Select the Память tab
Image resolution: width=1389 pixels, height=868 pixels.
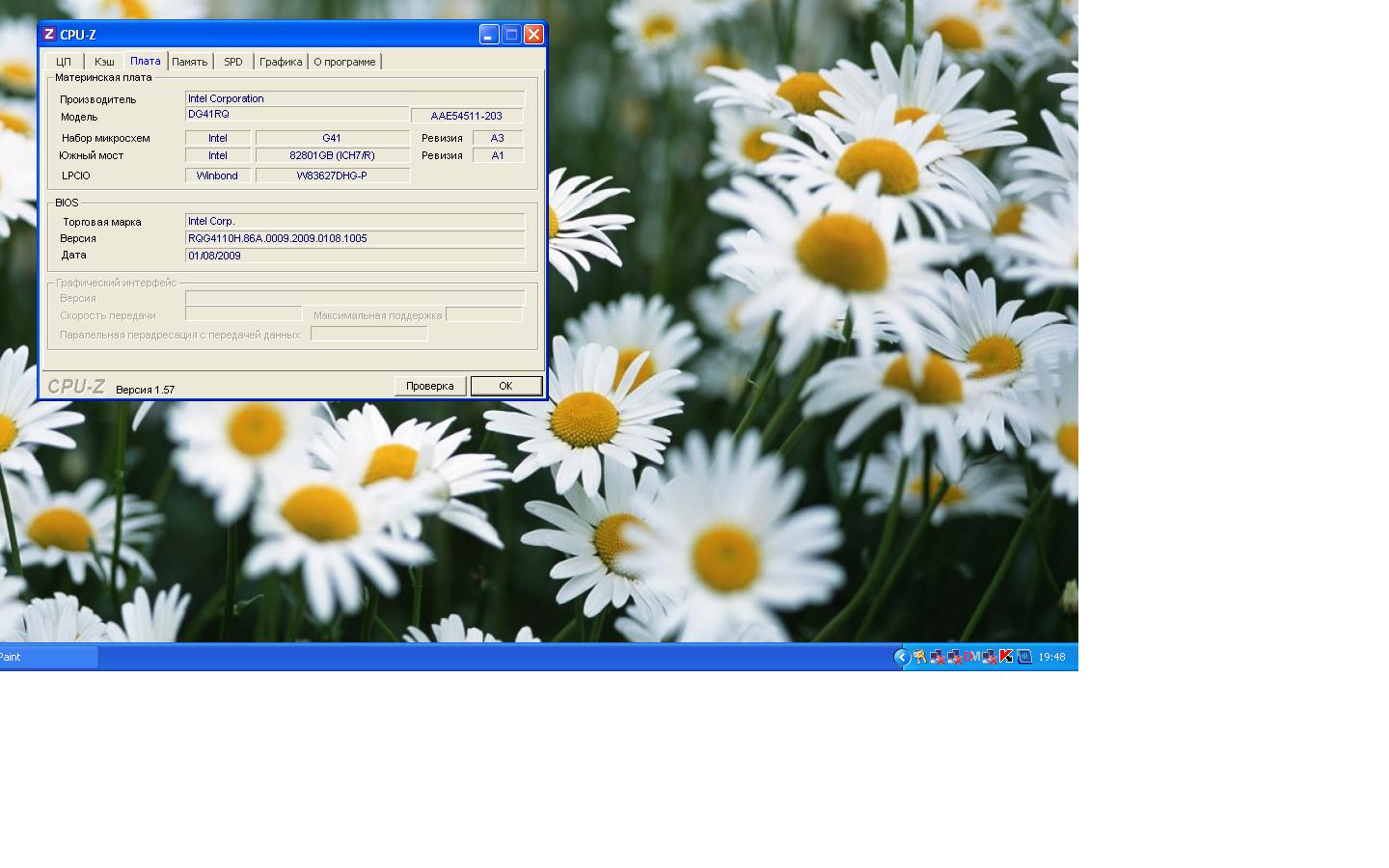(190, 62)
